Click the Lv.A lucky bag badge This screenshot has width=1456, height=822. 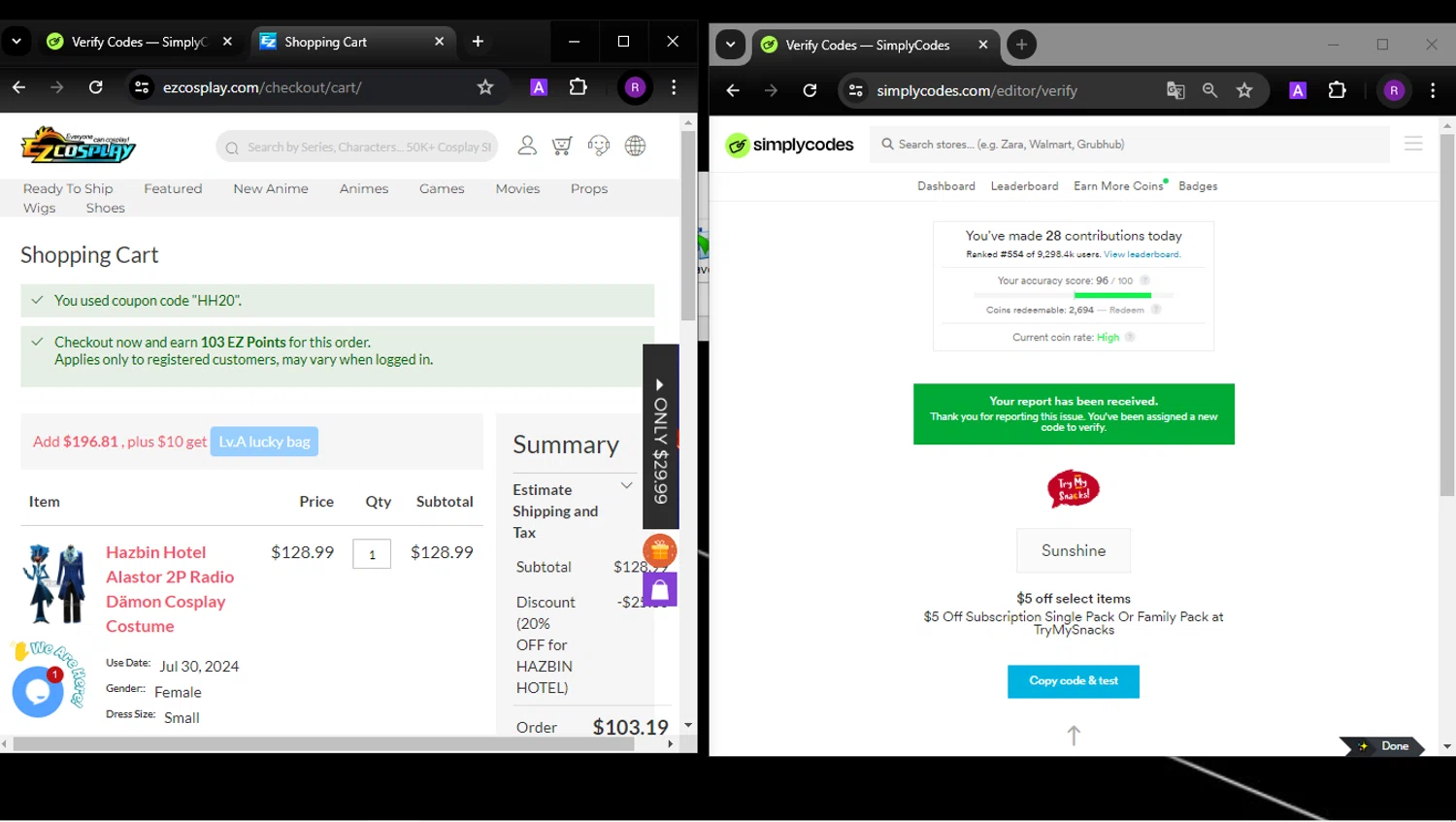pyautogui.click(x=264, y=442)
